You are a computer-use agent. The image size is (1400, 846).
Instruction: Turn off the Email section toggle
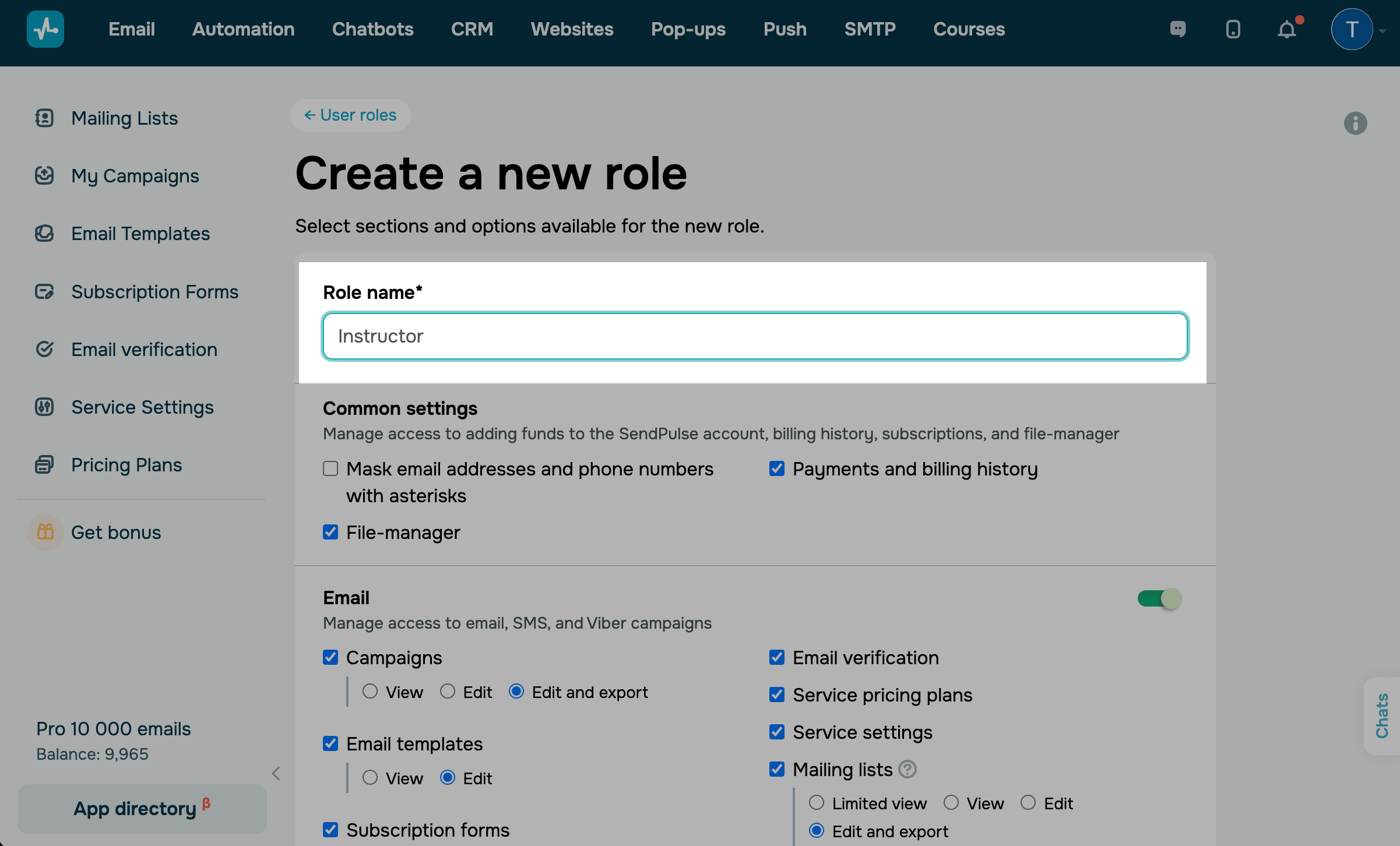(x=1159, y=598)
